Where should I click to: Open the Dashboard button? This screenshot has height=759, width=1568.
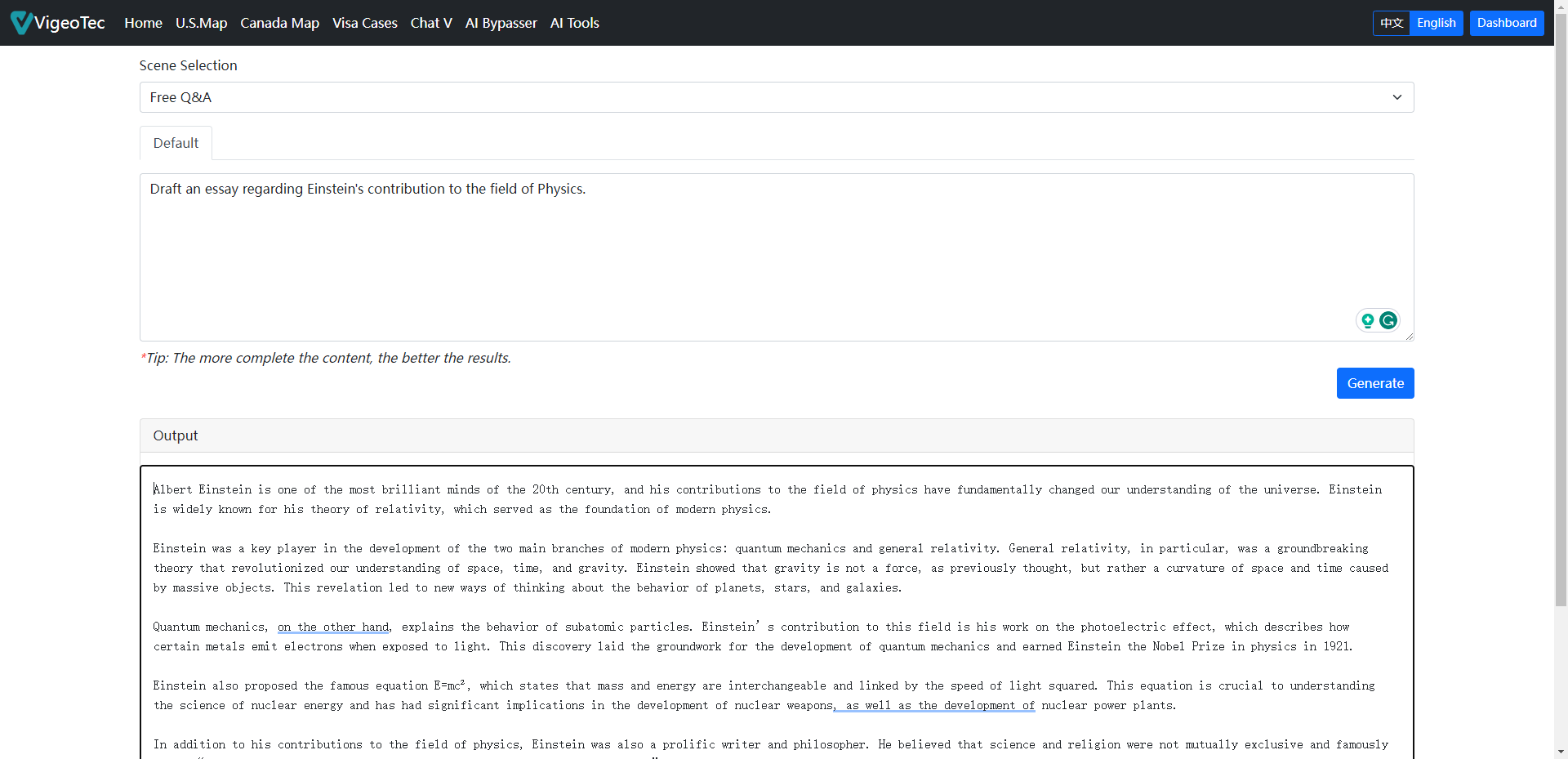(x=1506, y=23)
